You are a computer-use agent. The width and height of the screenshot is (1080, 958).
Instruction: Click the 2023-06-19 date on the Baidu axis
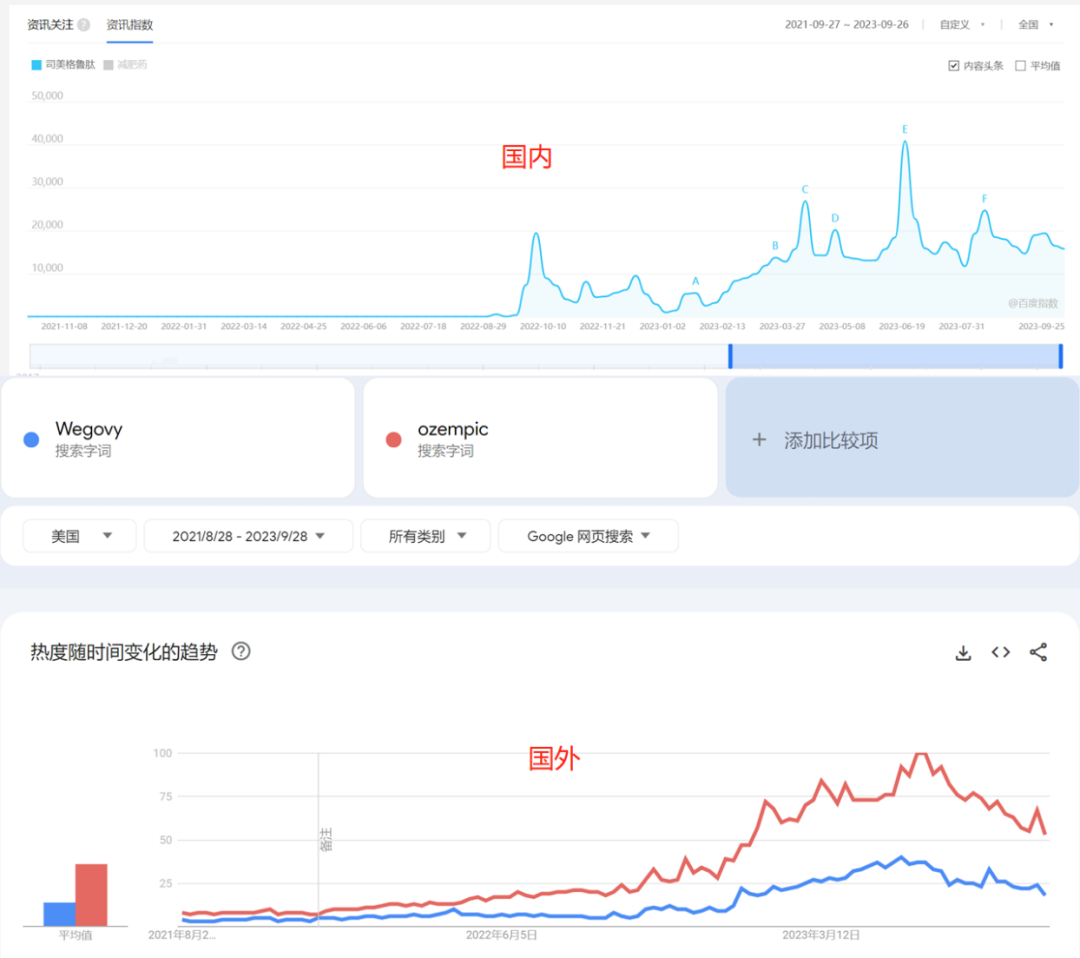pyautogui.click(x=902, y=326)
